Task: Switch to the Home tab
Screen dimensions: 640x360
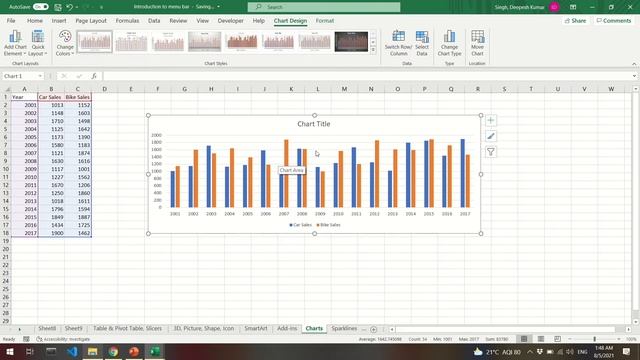Action: (x=35, y=20)
